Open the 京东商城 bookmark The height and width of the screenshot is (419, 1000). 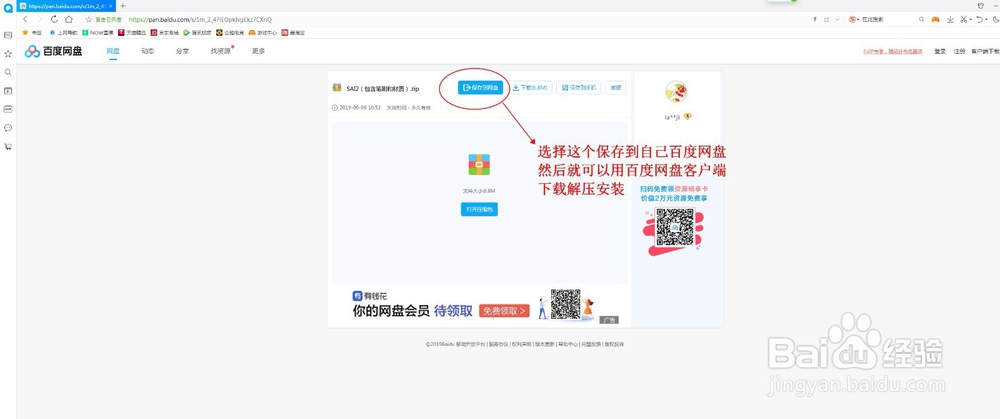point(165,33)
